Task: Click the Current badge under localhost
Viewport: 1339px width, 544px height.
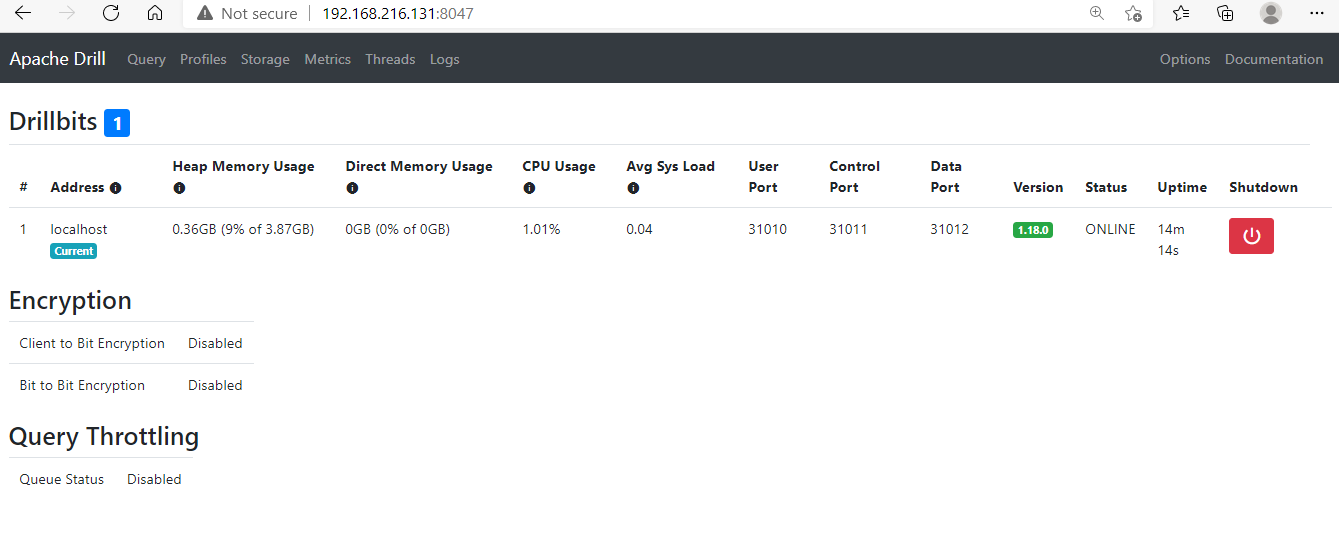Action: point(74,251)
